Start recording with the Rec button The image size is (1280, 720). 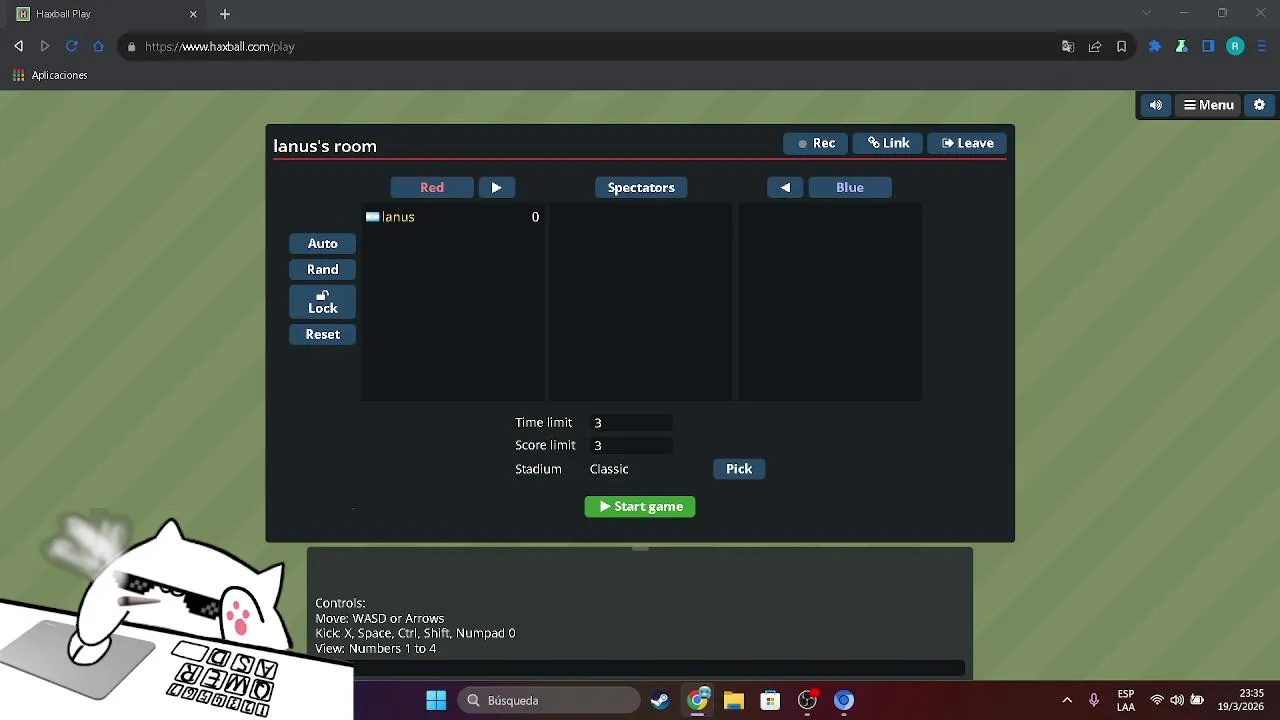click(x=816, y=143)
